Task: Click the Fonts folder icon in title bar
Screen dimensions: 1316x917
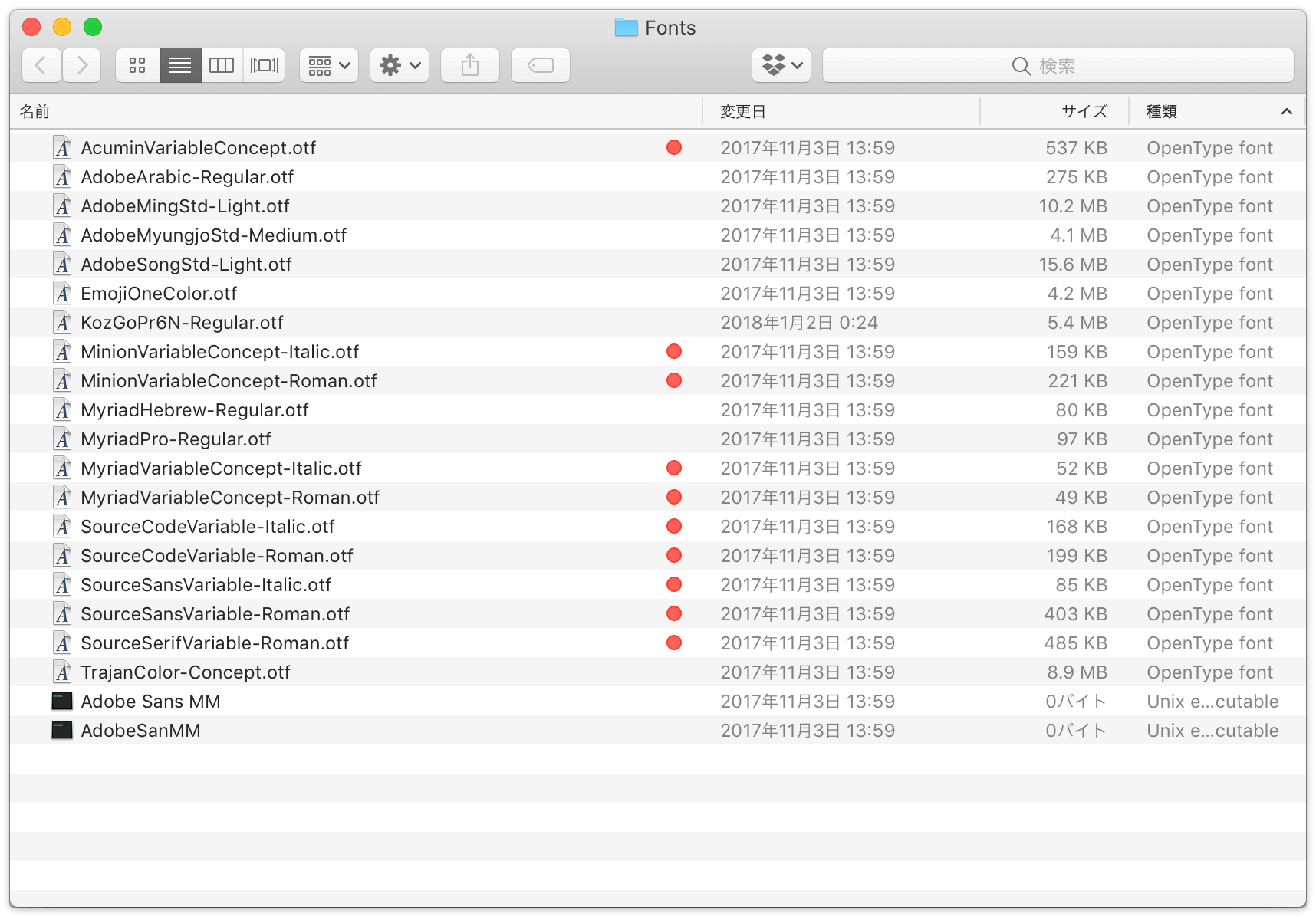Action: (627, 28)
